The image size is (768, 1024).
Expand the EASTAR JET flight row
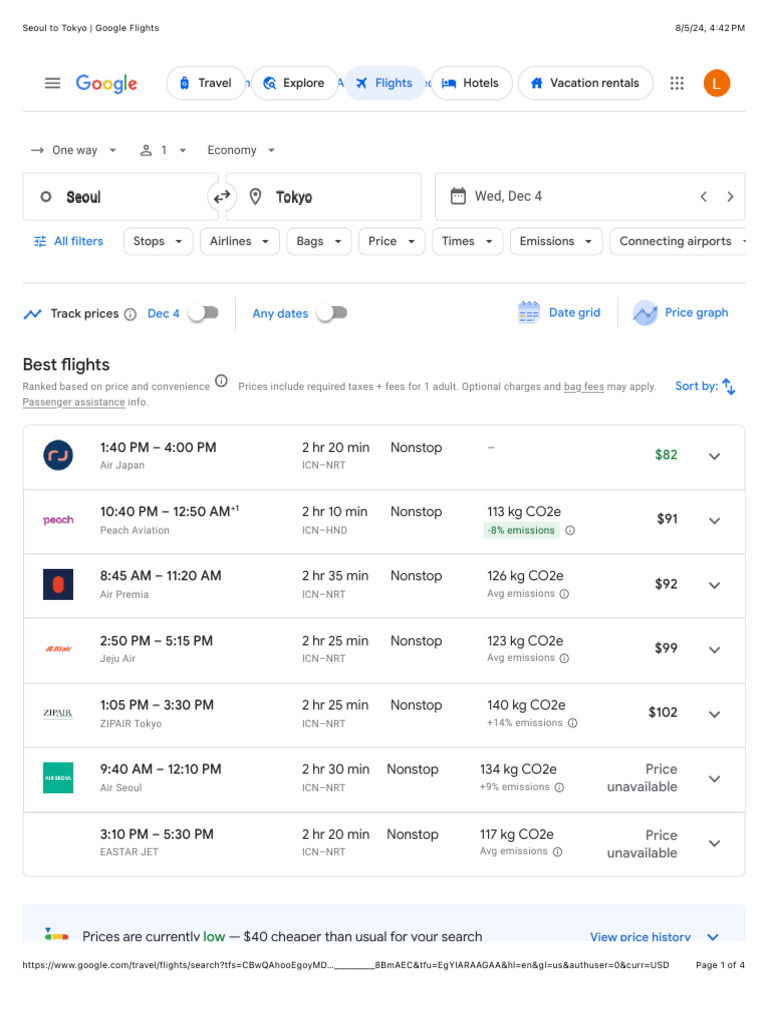(x=714, y=843)
